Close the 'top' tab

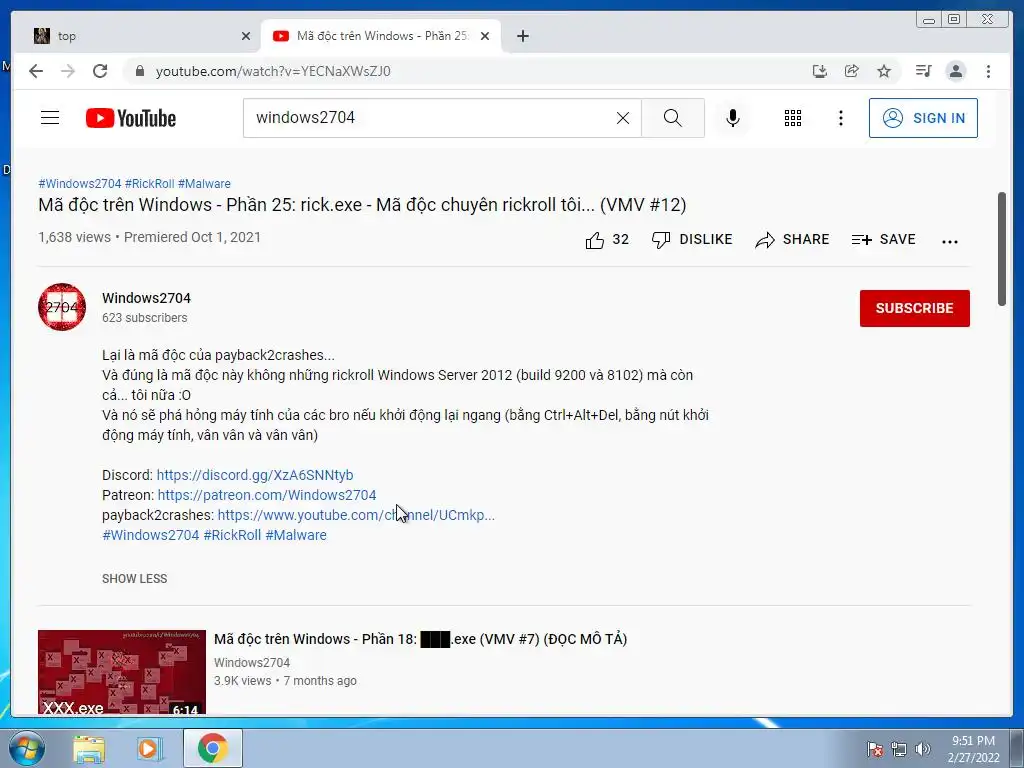tap(246, 37)
